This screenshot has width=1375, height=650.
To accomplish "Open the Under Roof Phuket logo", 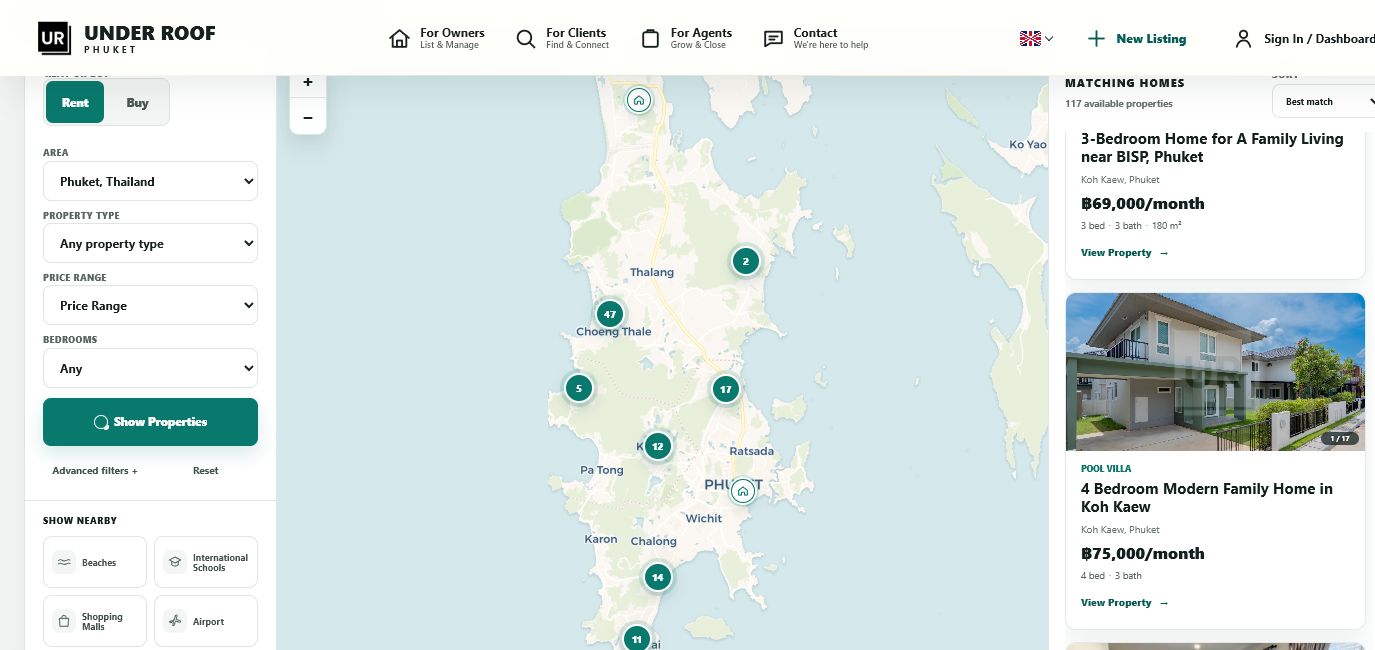I will click(127, 38).
